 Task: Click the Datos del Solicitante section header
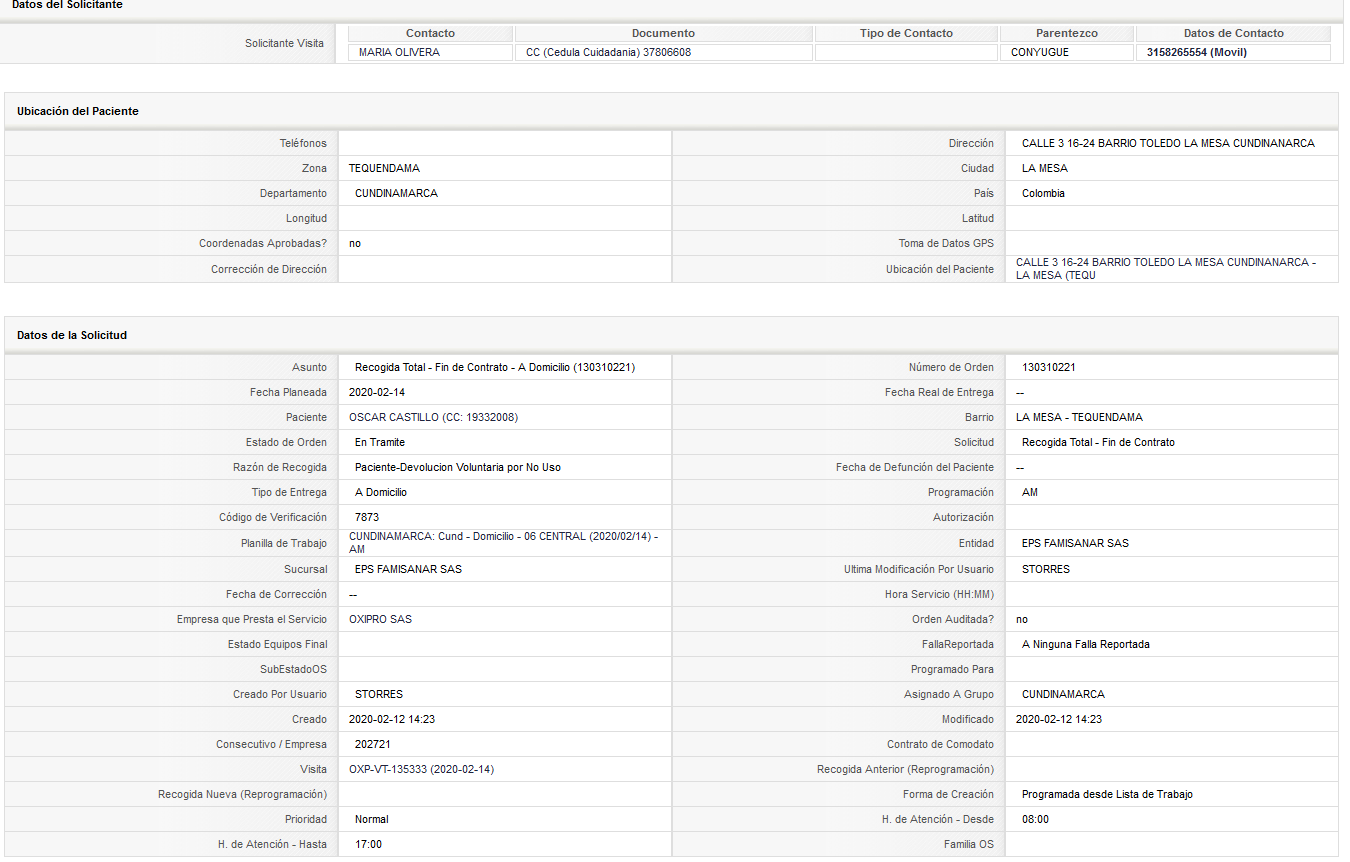[67, 5]
